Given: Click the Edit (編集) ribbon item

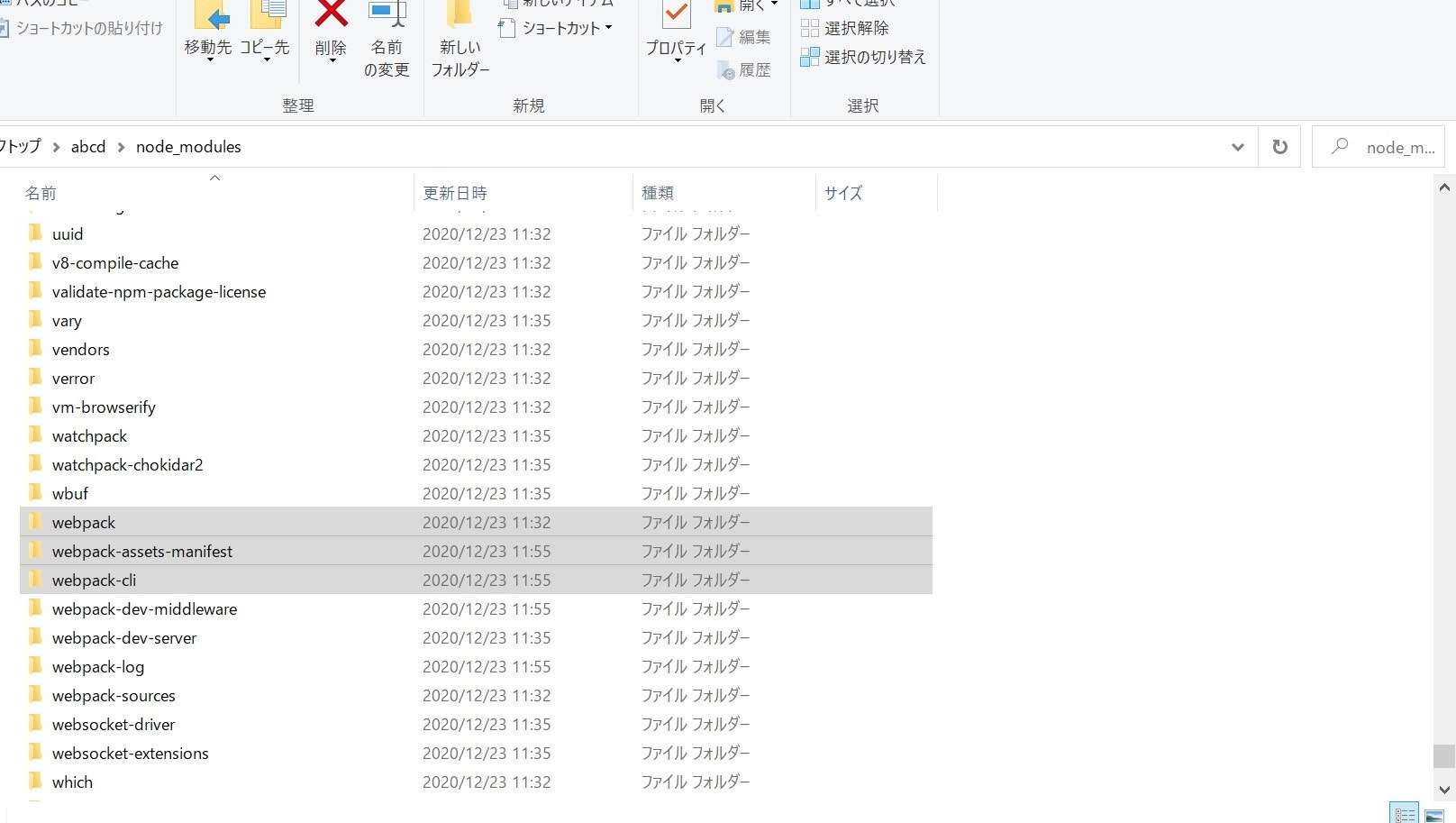Looking at the screenshot, I should tap(744, 37).
